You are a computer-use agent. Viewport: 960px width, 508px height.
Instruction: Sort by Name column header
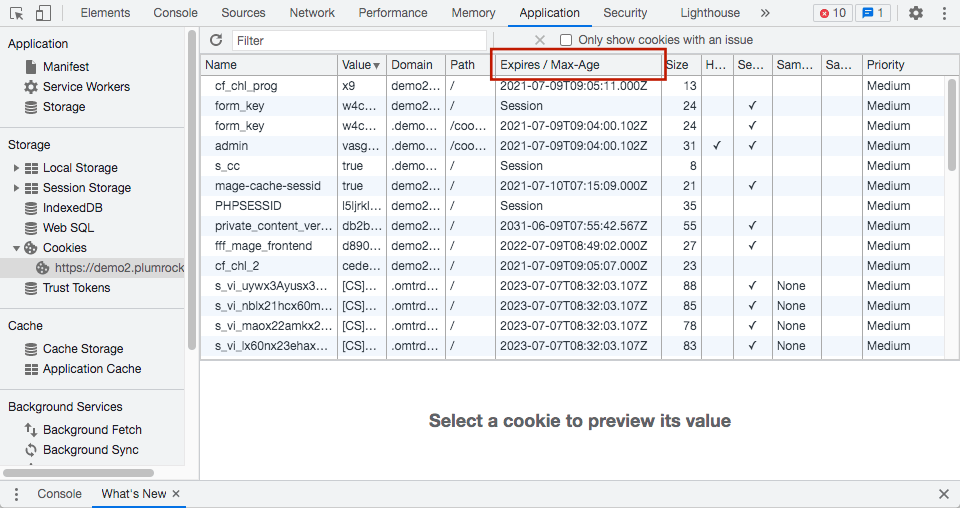click(269, 65)
